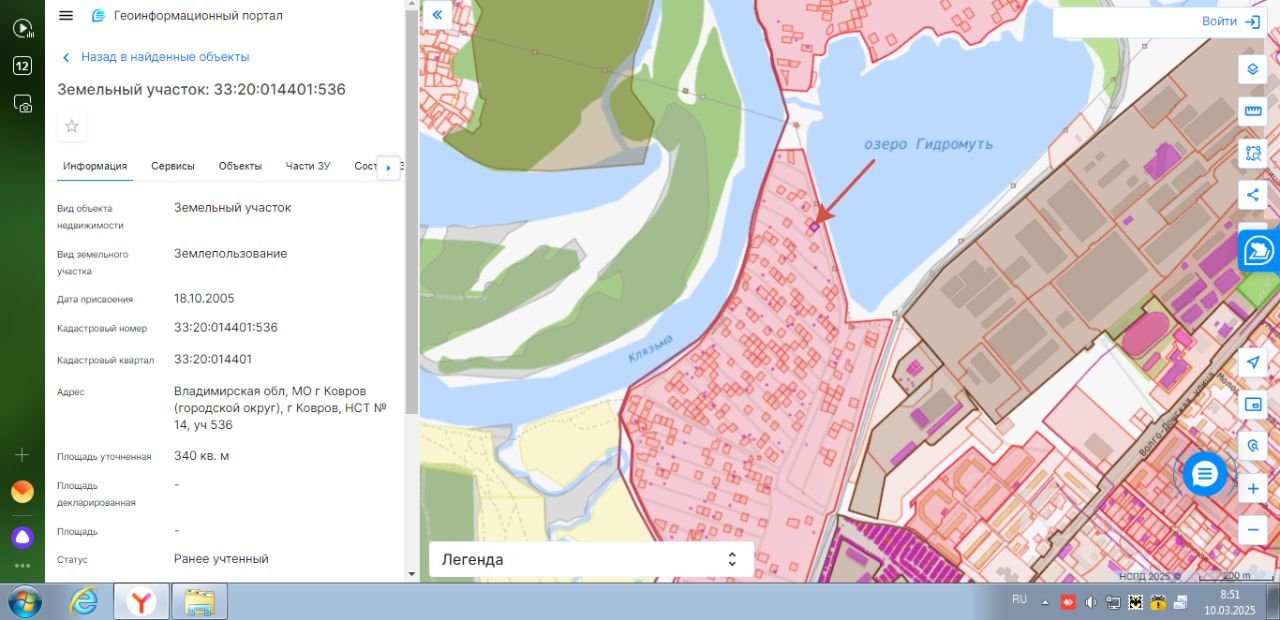Viewport: 1280px width, 620px height.
Task: Click the RU language indicator
Action: tap(1019, 600)
